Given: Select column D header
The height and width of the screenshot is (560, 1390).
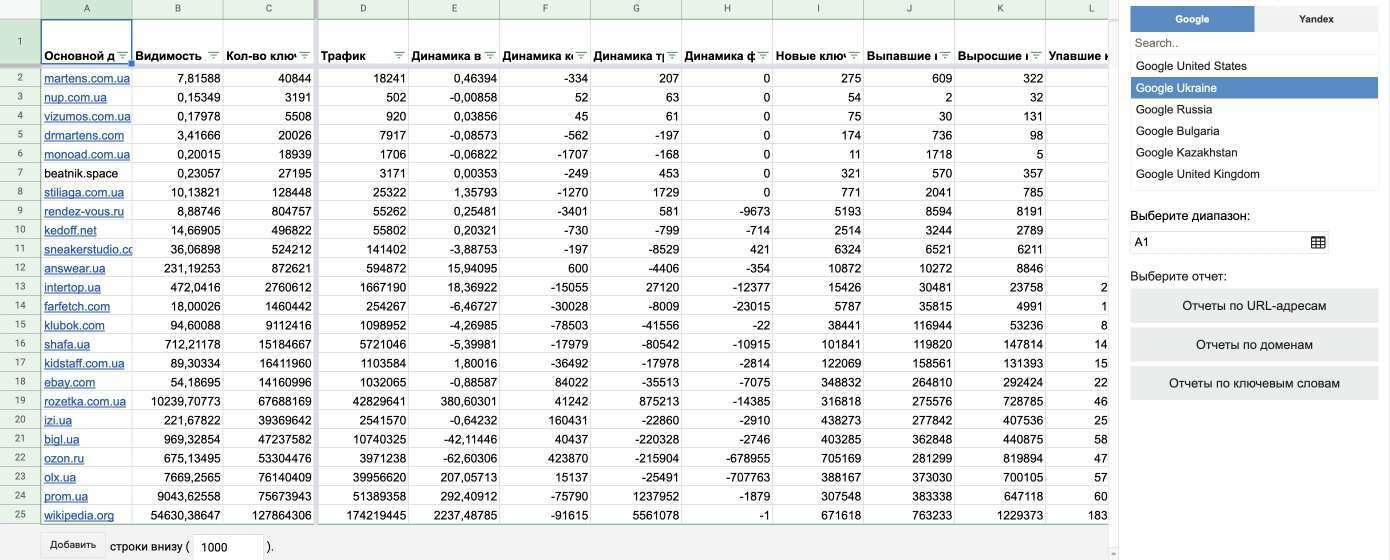Looking at the screenshot, I should (x=363, y=9).
